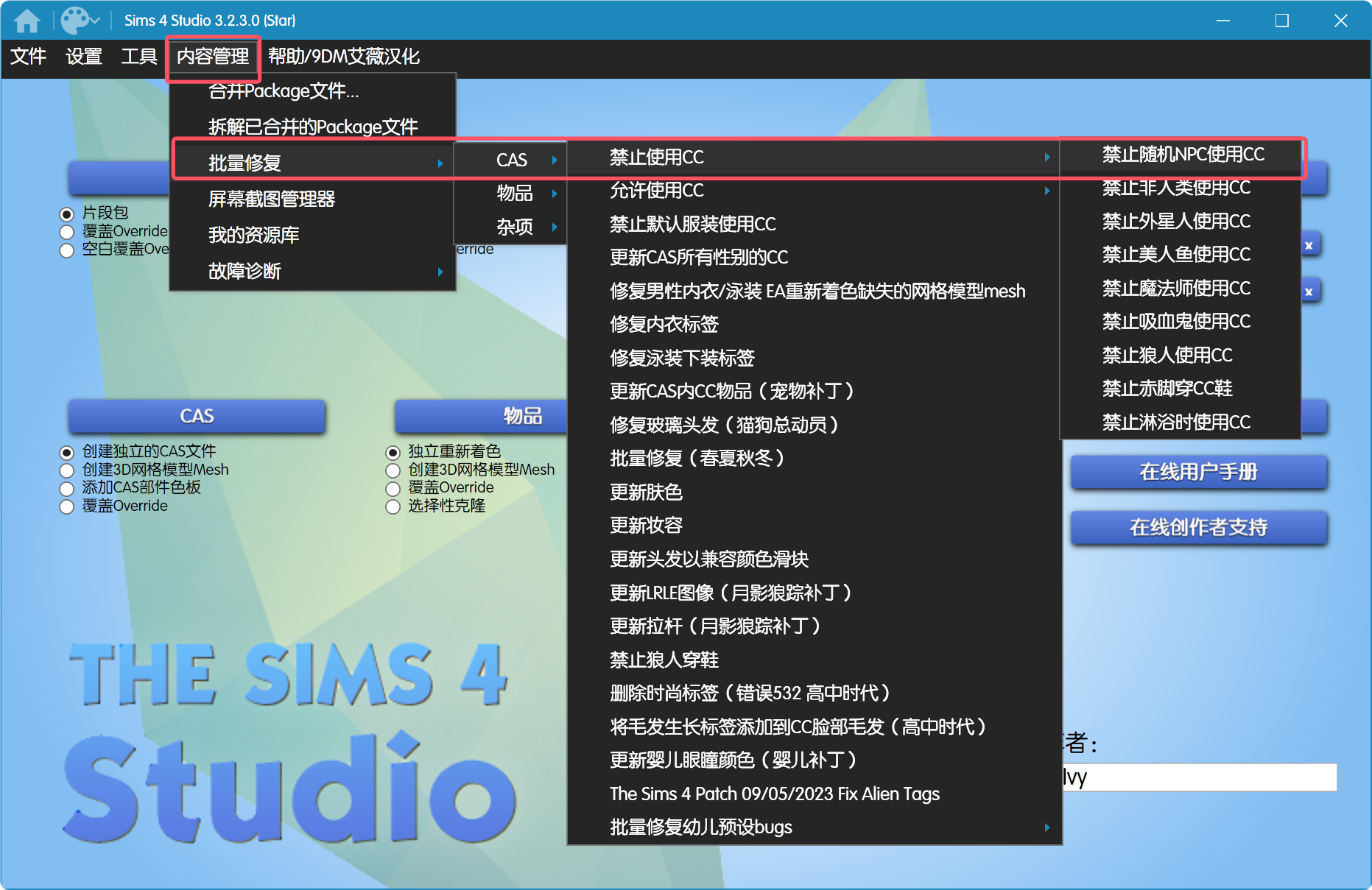Image resolution: width=1372 pixels, height=890 pixels.
Task: Click small x button beside 禁止魔法师使用CC
Action: pyautogui.click(x=1309, y=292)
